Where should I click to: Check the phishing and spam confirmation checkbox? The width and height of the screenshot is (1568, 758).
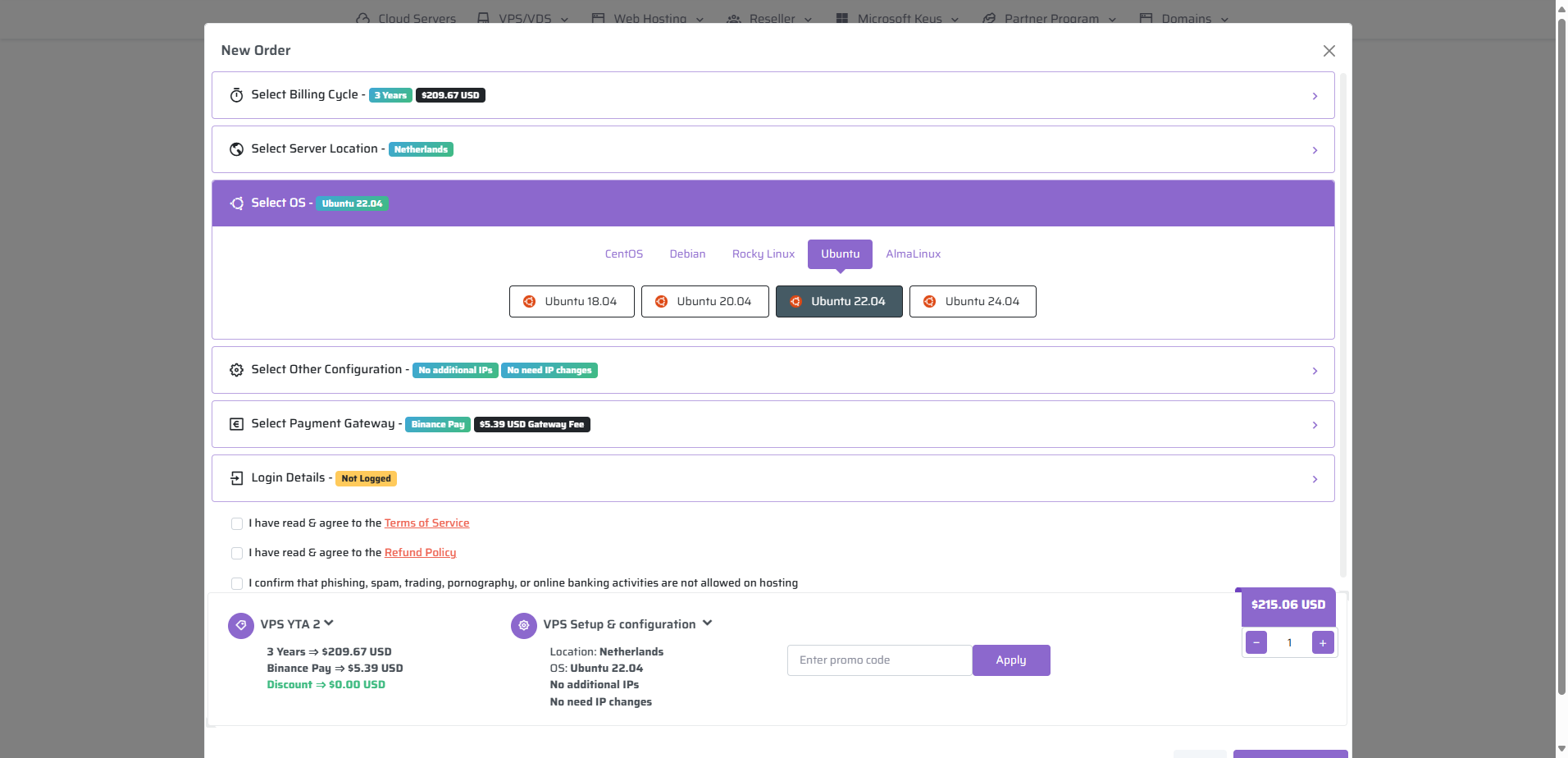click(x=237, y=583)
